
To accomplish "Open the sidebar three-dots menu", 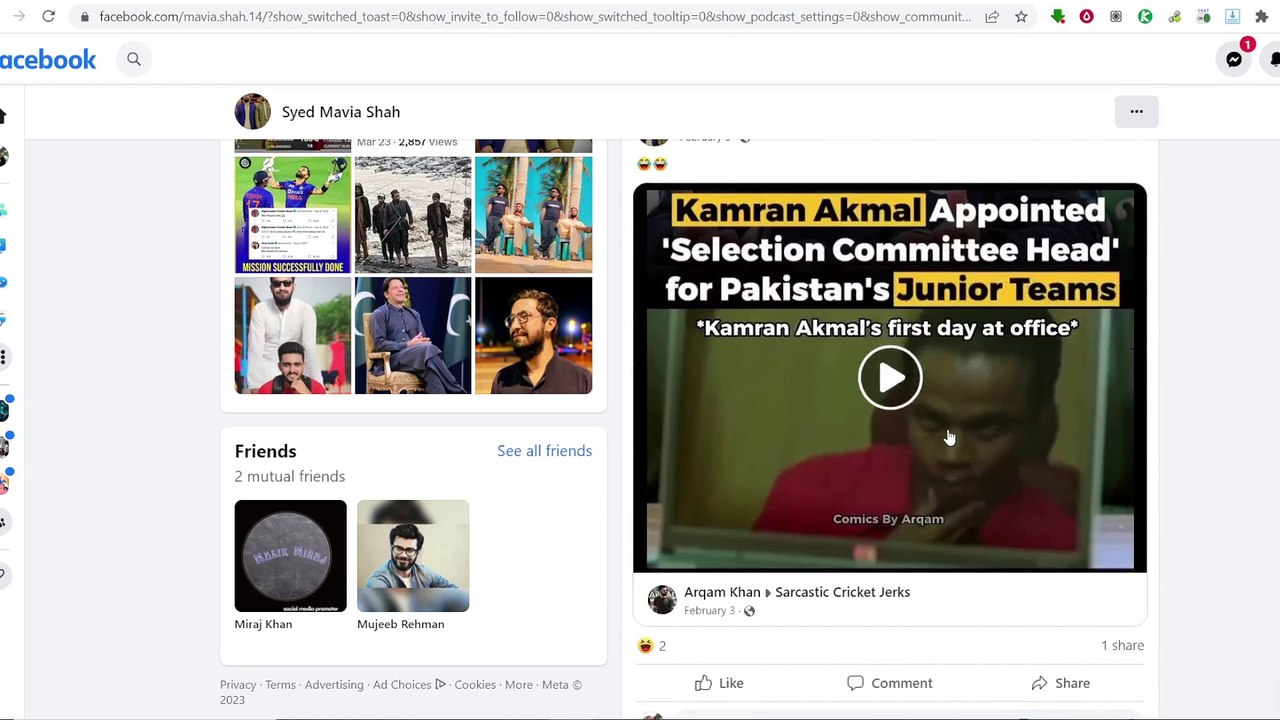I will (3, 357).
